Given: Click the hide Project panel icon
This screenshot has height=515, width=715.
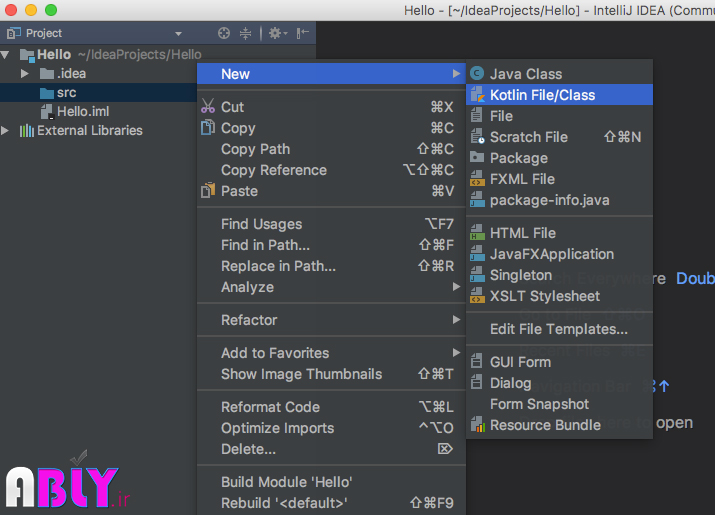Looking at the screenshot, I should point(302,33).
